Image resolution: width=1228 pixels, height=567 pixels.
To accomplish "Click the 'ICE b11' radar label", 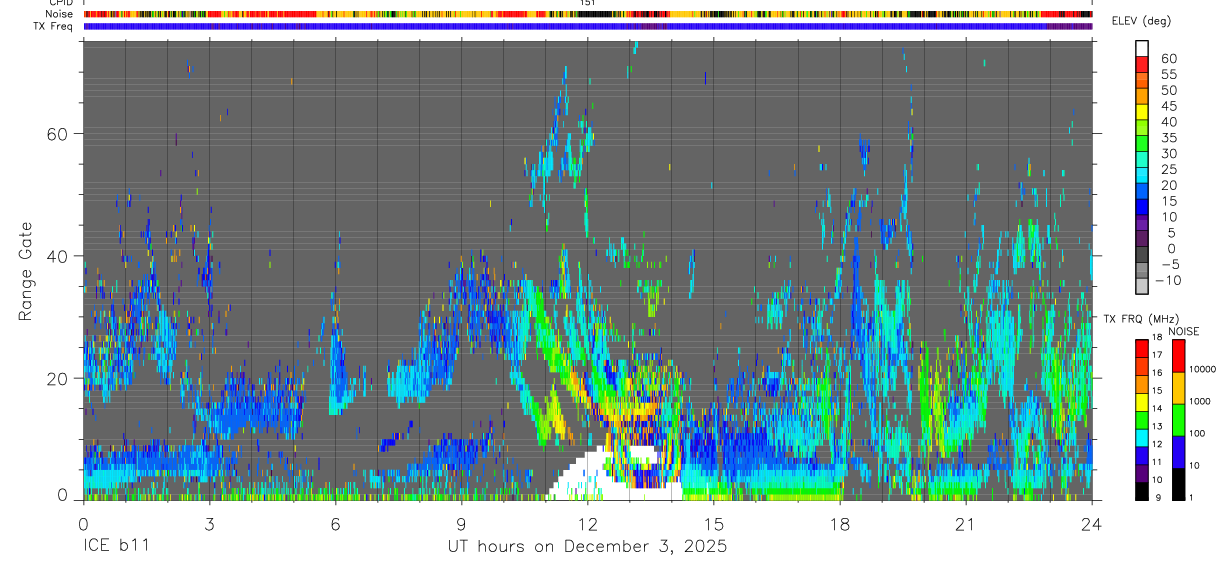I will 116,547.
